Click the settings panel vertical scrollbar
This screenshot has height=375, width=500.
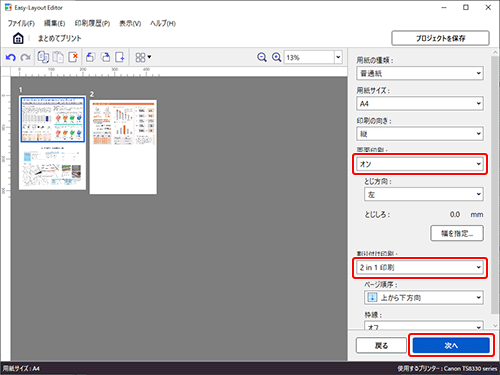tap(495, 185)
